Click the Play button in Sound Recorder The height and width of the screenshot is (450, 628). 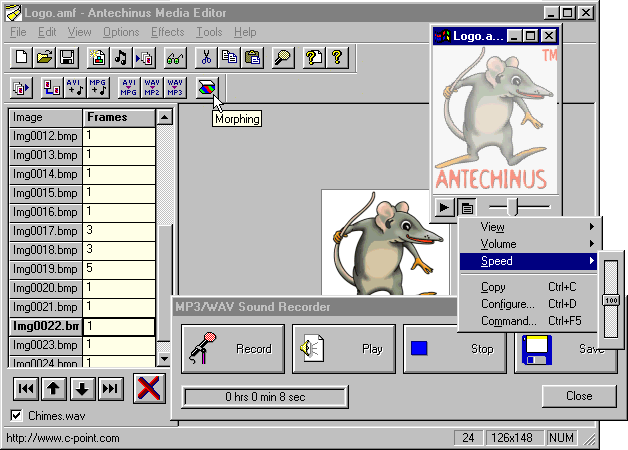tap(344, 349)
